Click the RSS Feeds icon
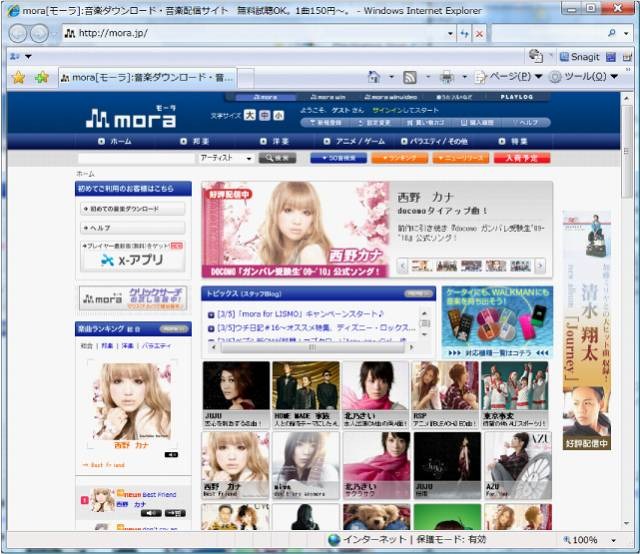 (x=410, y=77)
